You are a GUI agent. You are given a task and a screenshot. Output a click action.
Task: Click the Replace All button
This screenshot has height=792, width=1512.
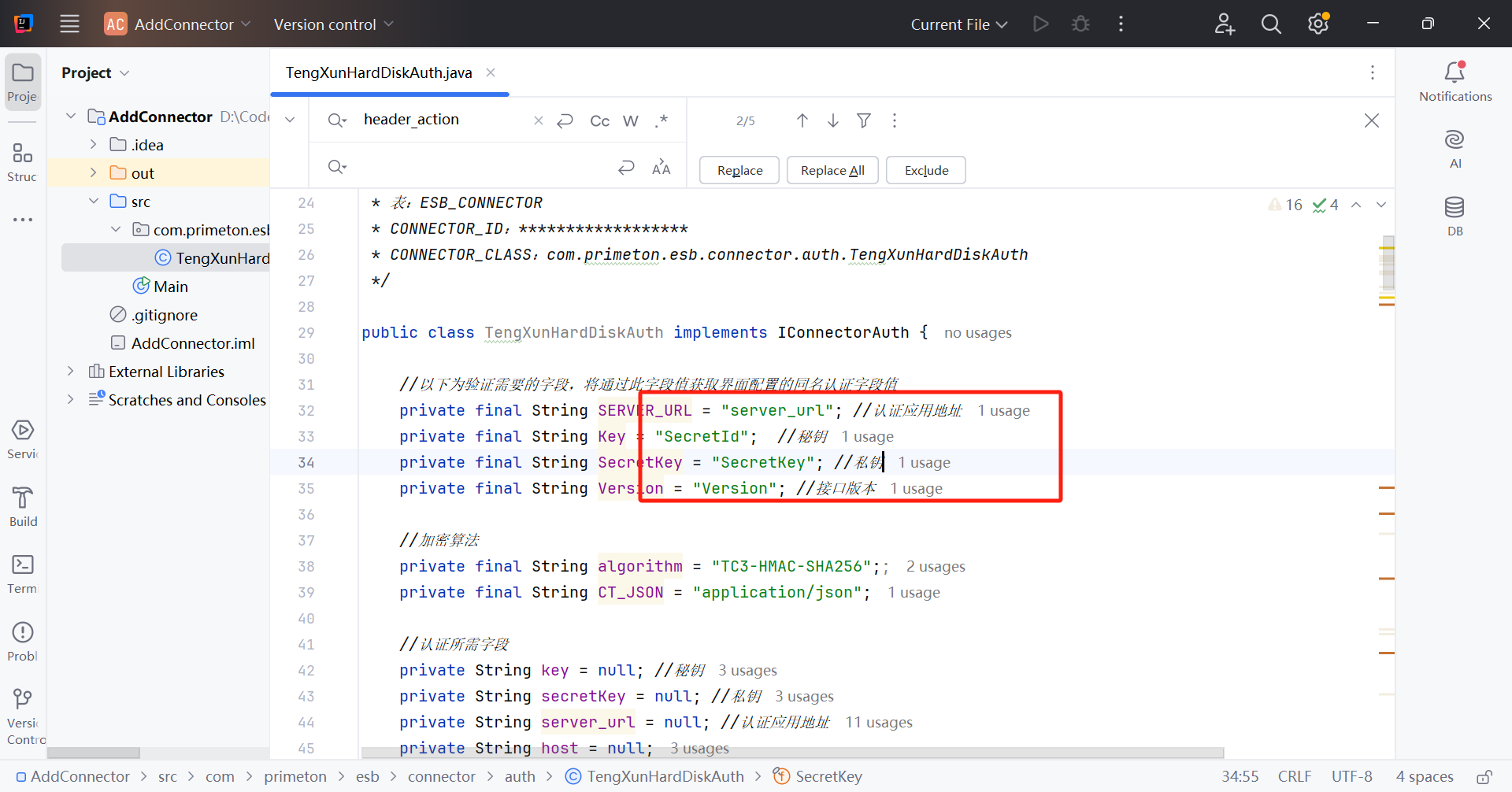(832, 170)
